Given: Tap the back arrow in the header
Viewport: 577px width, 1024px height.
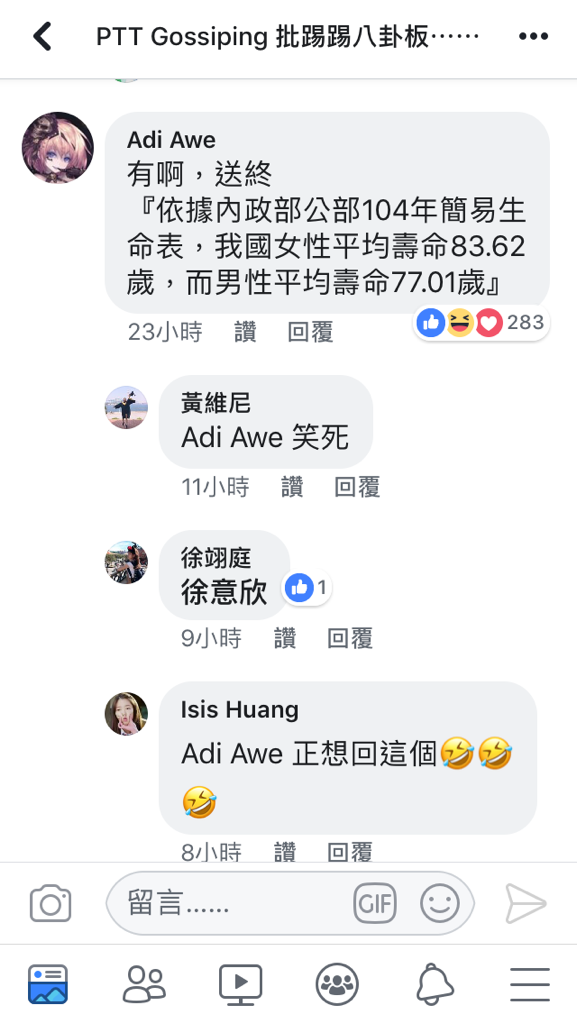Looking at the screenshot, I should coord(42,36).
